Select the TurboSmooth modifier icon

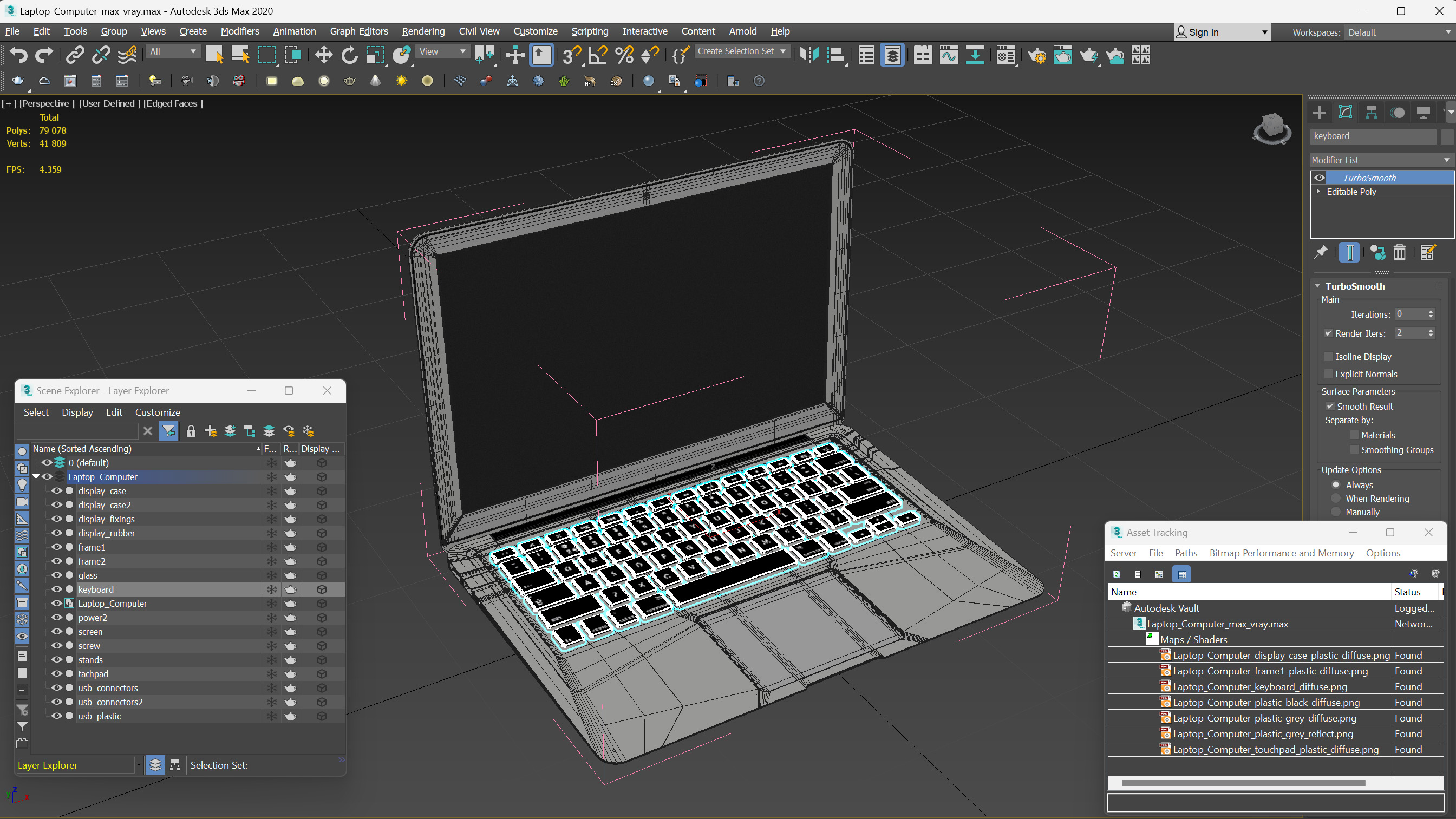click(x=1319, y=177)
